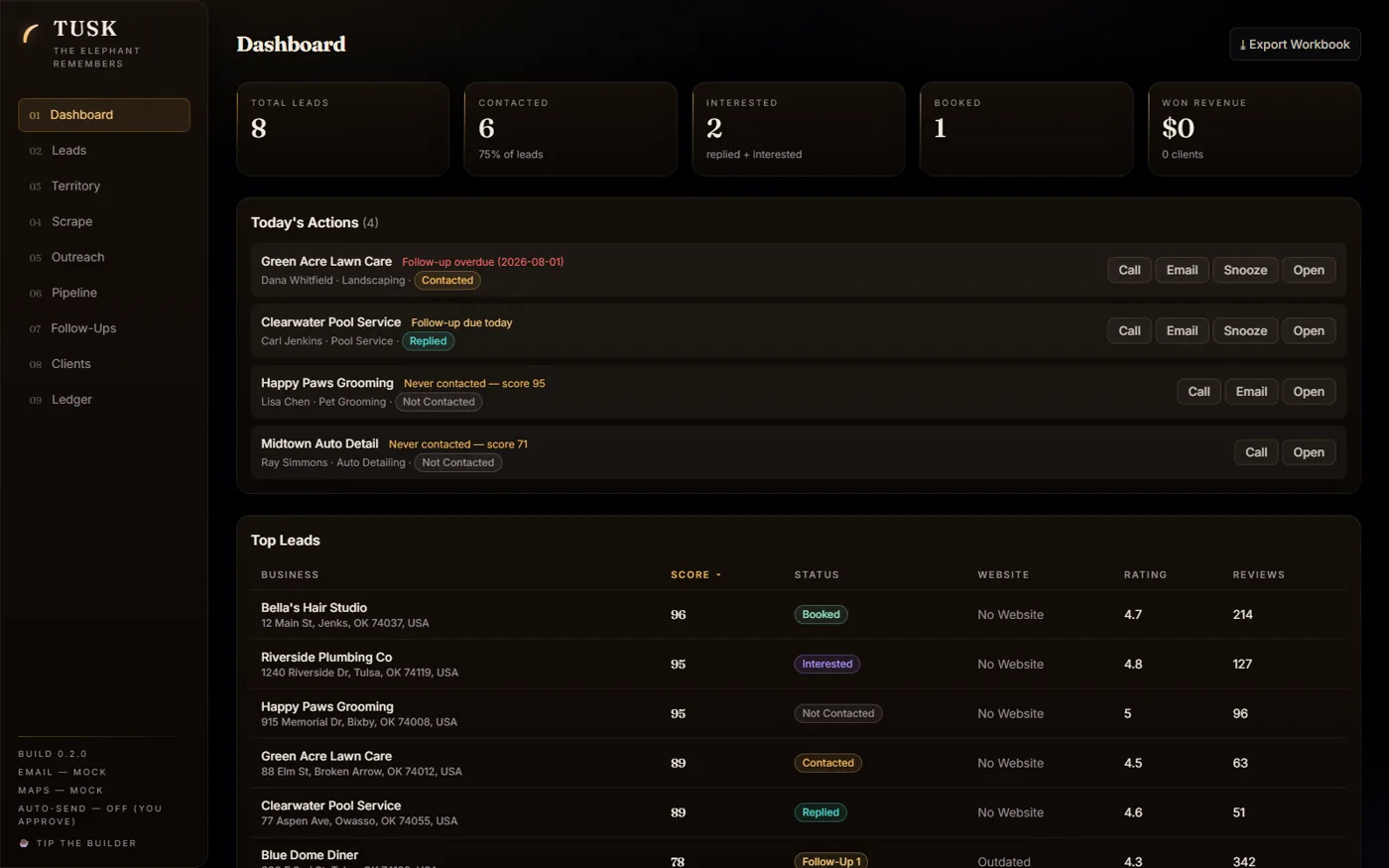Viewport: 1389px width, 868px height.
Task: Select Riverside Plumbing Co lead row
Action: pyautogui.click(x=799, y=665)
